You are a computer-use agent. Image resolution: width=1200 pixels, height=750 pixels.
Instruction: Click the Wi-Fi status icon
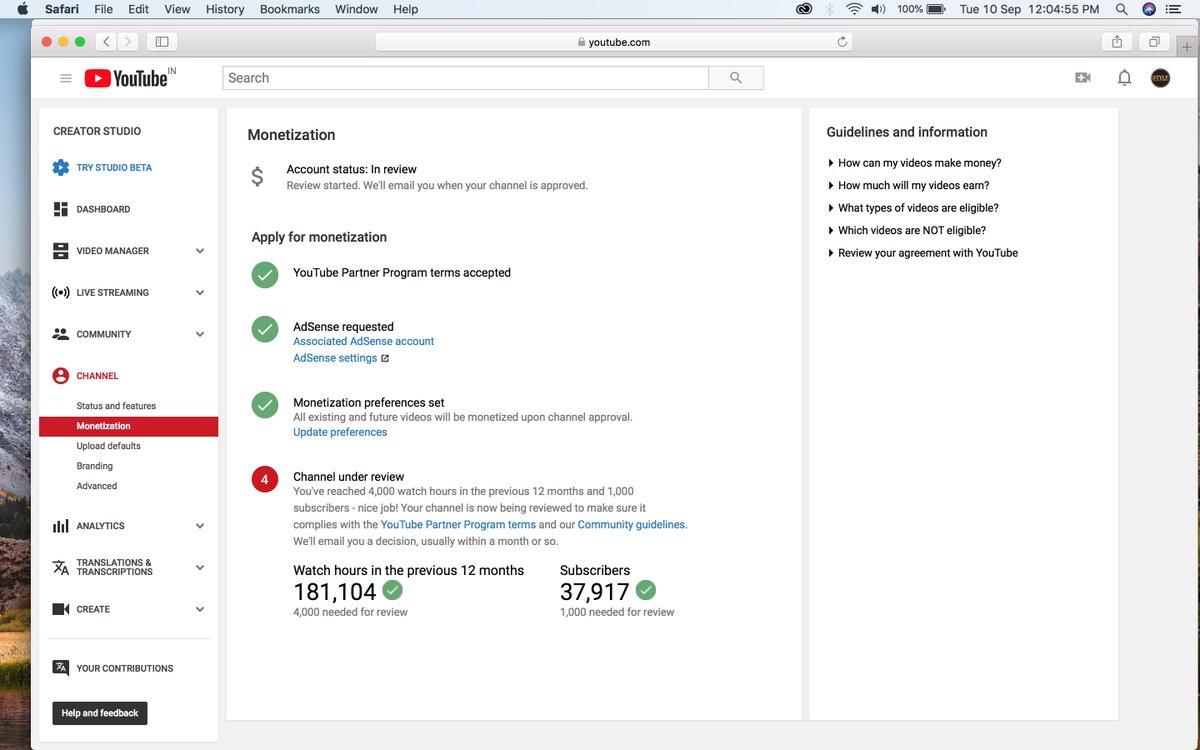(854, 9)
